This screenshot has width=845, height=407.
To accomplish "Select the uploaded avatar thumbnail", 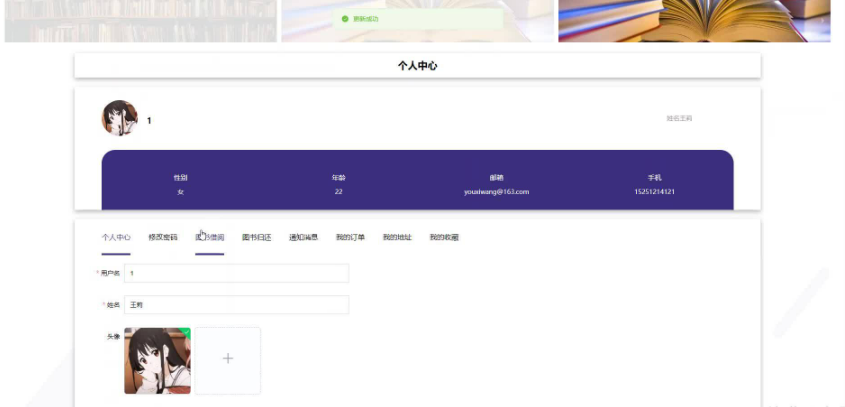I will (x=157, y=361).
